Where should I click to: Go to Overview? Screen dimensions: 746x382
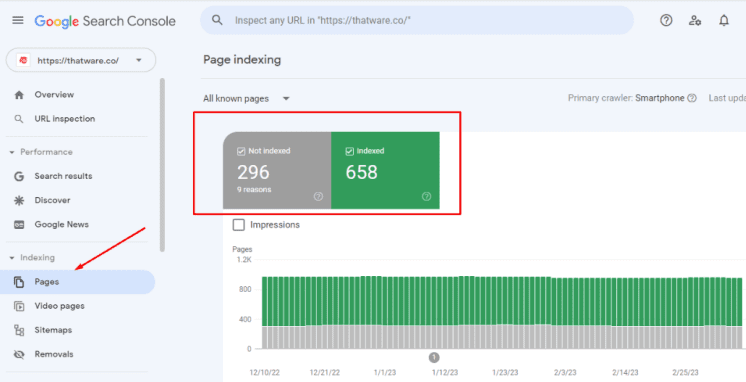click(54, 95)
